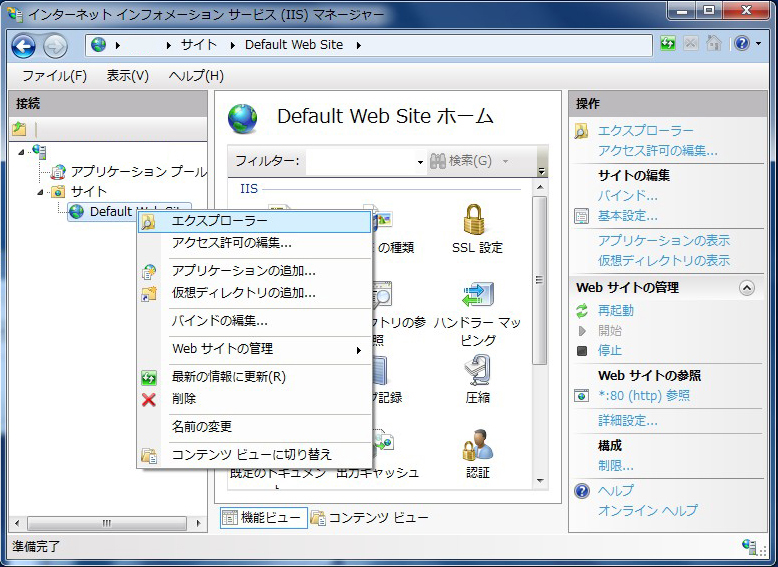Select アプリケーション プール in the tree
Viewport: 778px width, 567px height.
coord(138,172)
